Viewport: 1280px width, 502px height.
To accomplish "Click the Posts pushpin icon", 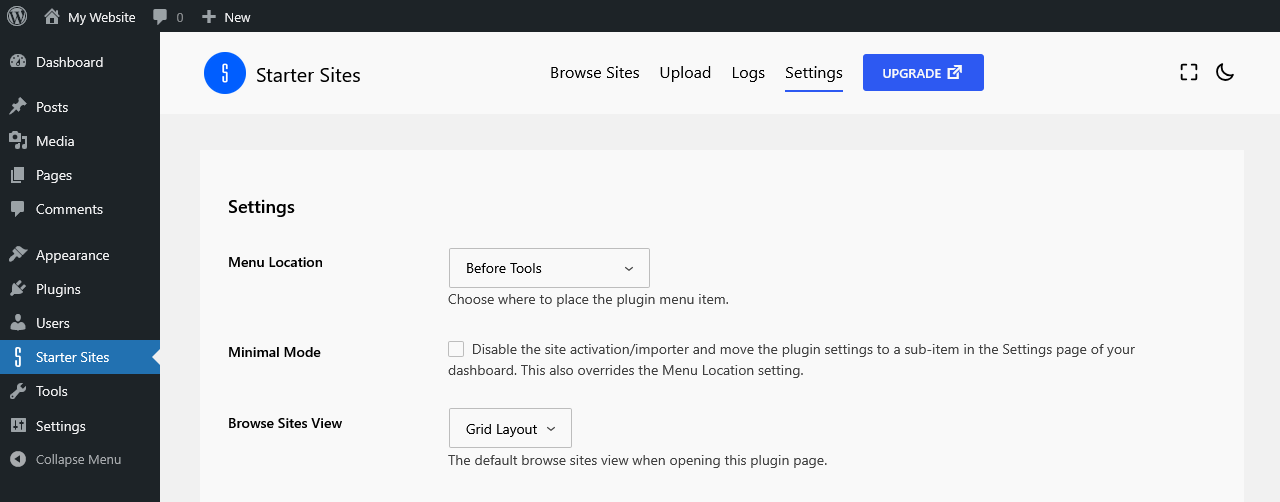I will click(x=18, y=107).
